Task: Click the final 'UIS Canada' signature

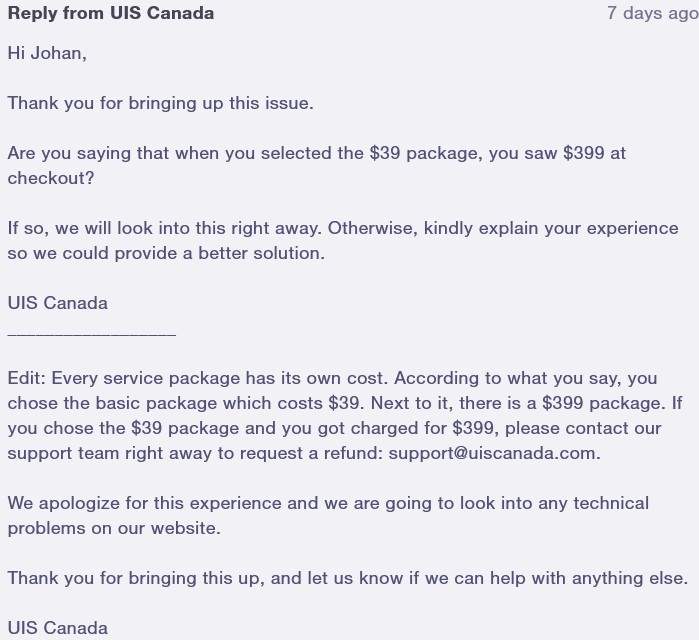Action: point(58,628)
